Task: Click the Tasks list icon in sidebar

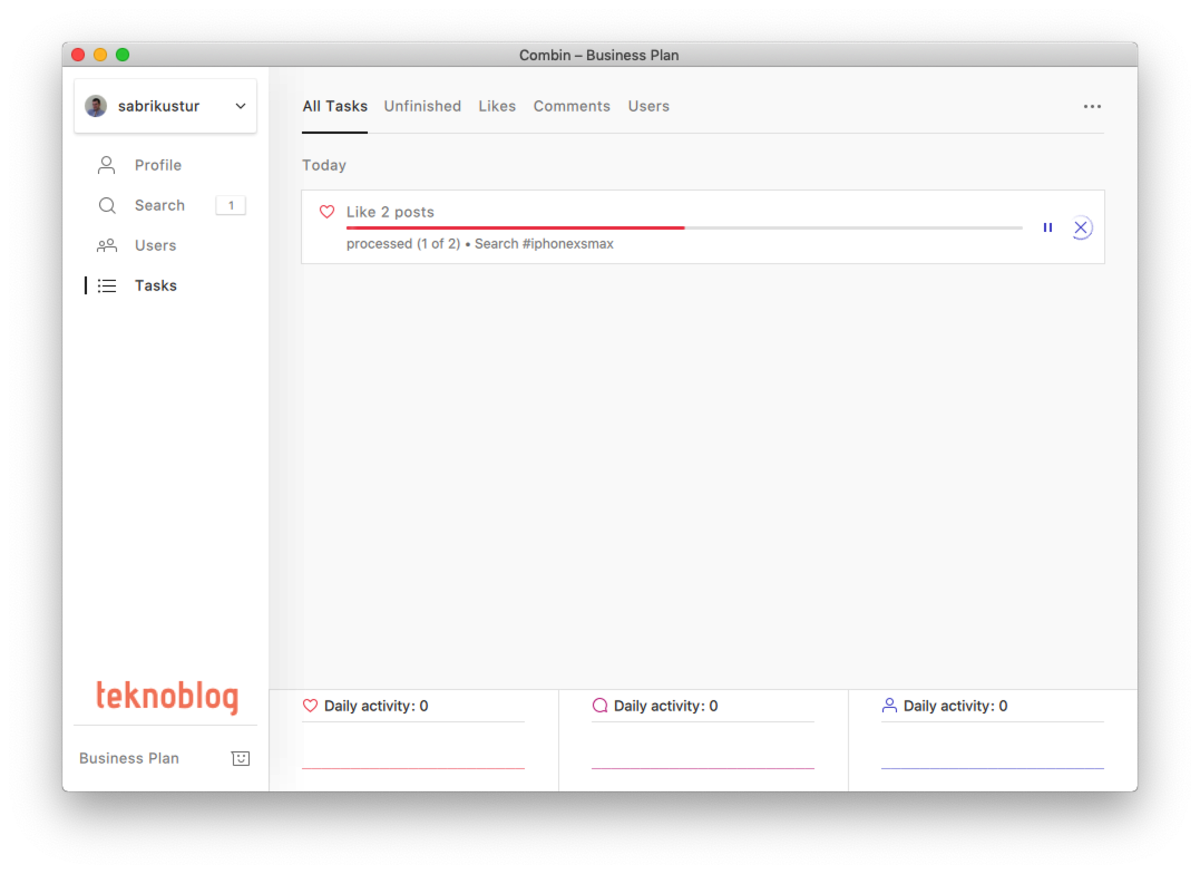Action: pyautogui.click(x=107, y=286)
